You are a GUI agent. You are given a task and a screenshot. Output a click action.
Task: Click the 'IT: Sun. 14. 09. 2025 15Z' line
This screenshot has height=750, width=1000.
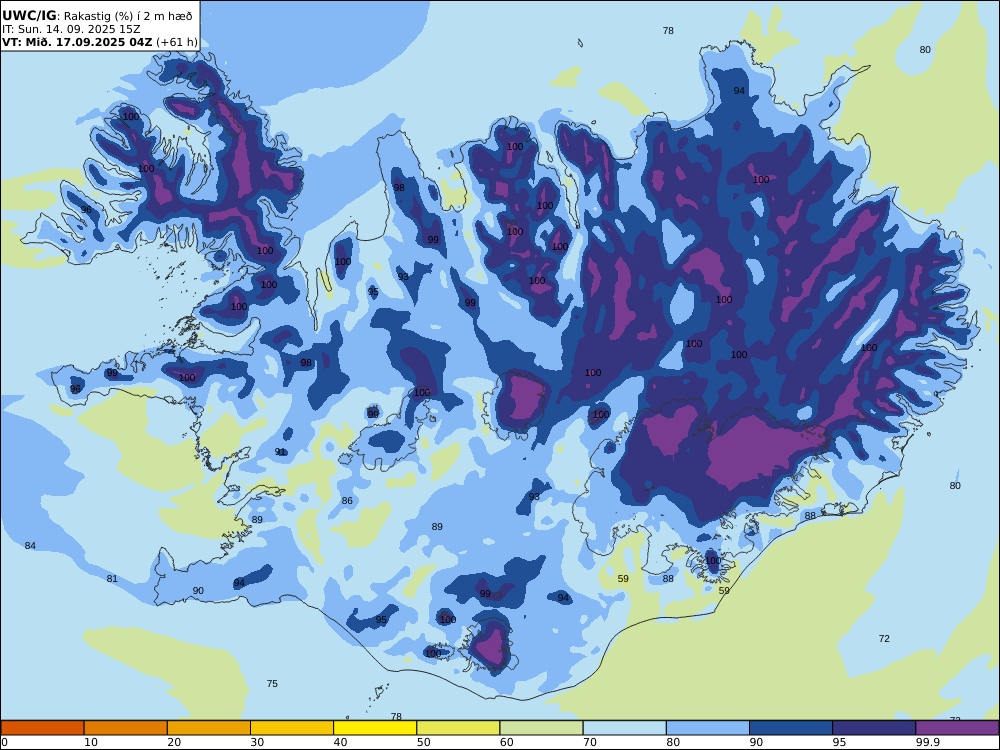tap(71, 29)
